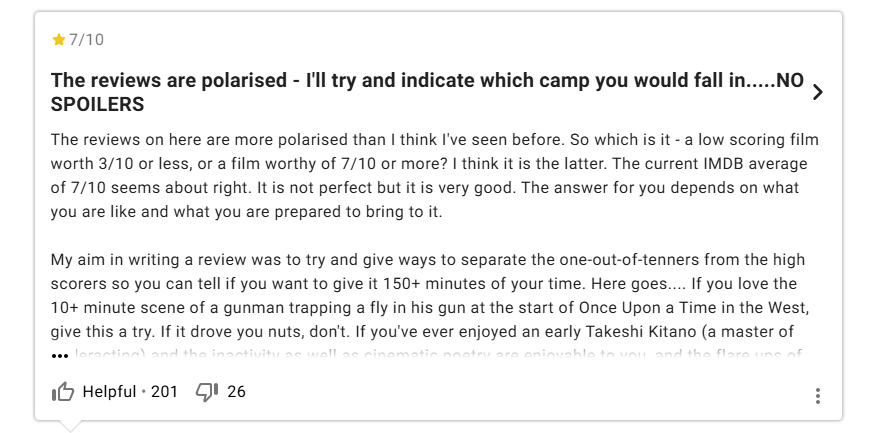Click the thumbs up Helpful icon
875x433 pixels.
click(x=63, y=392)
